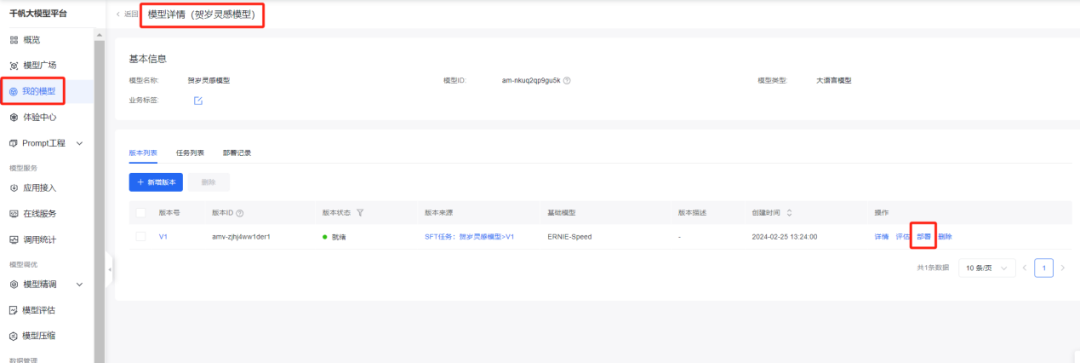Image resolution: width=1080 pixels, height=363 pixels.
Task: Click the next page arrow
Action: coord(1063,268)
